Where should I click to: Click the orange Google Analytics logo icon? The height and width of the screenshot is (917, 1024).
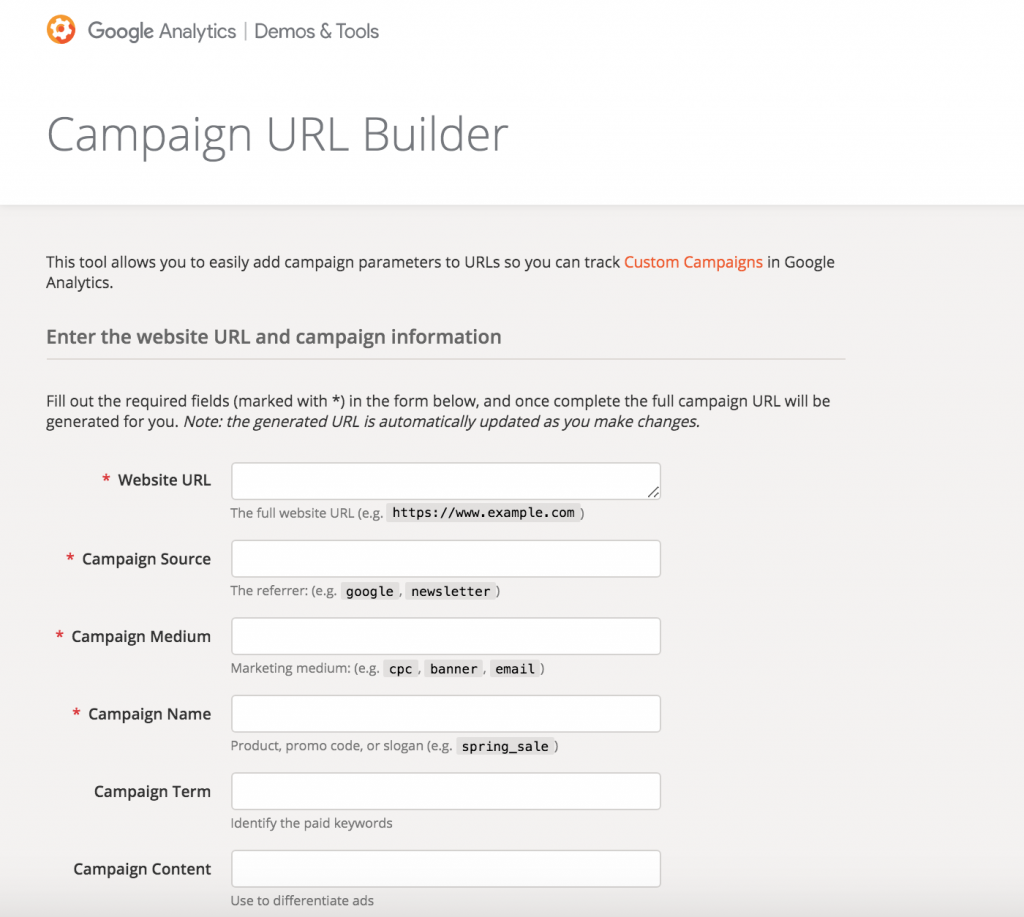click(61, 30)
